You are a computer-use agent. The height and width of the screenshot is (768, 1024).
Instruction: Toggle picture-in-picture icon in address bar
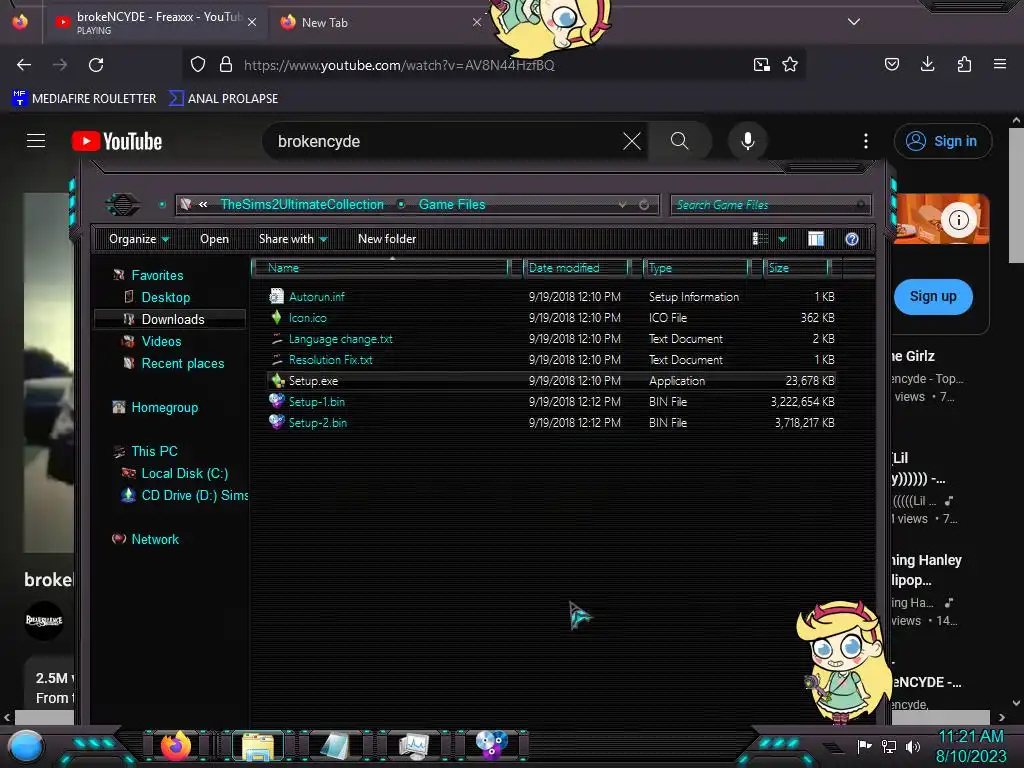761,65
